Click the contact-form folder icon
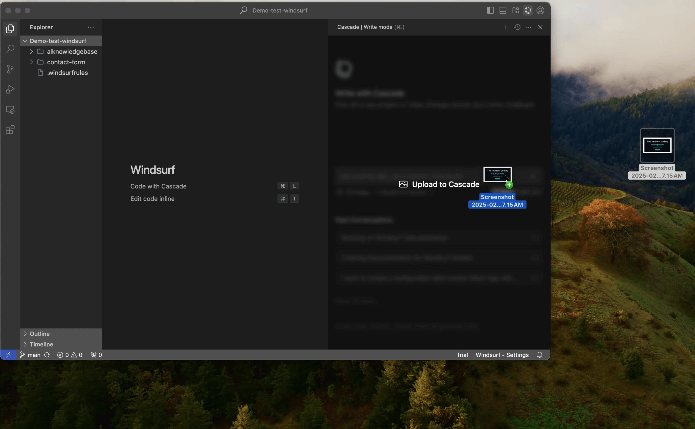695x429 pixels. click(40, 62)
